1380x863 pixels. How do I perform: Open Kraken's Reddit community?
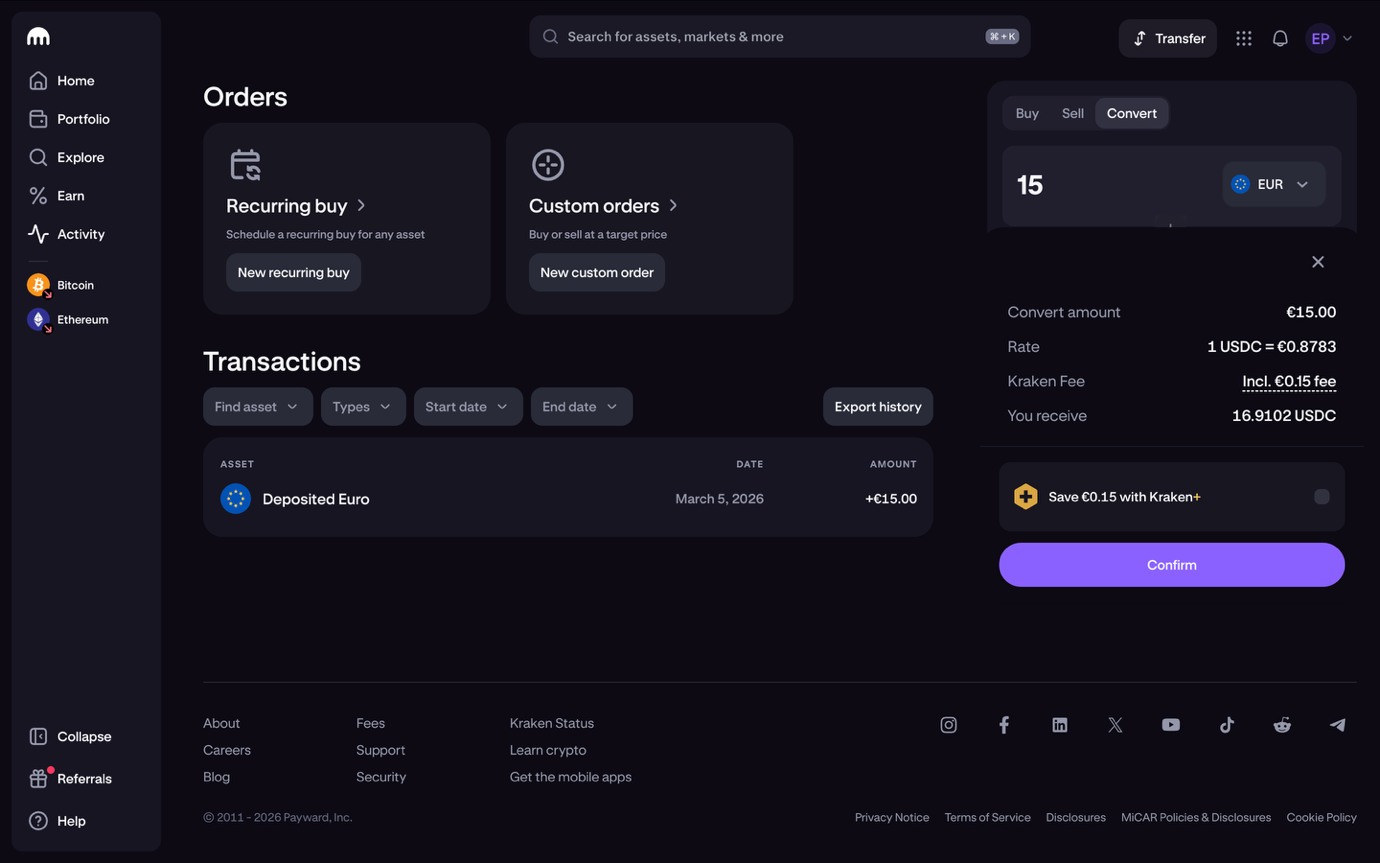tap(1282, 725)
